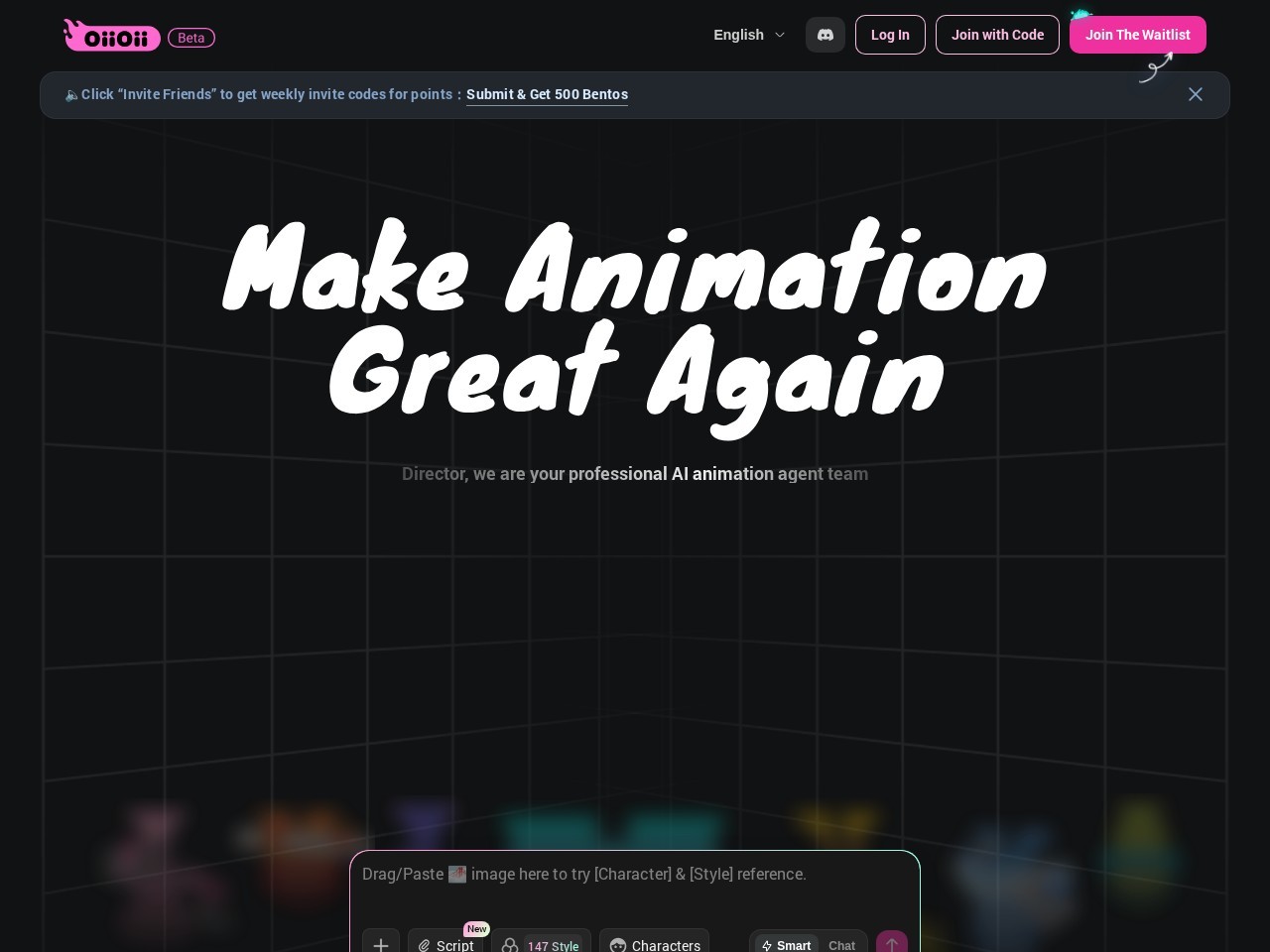Click the OiiOii logo

pos(111,36)
